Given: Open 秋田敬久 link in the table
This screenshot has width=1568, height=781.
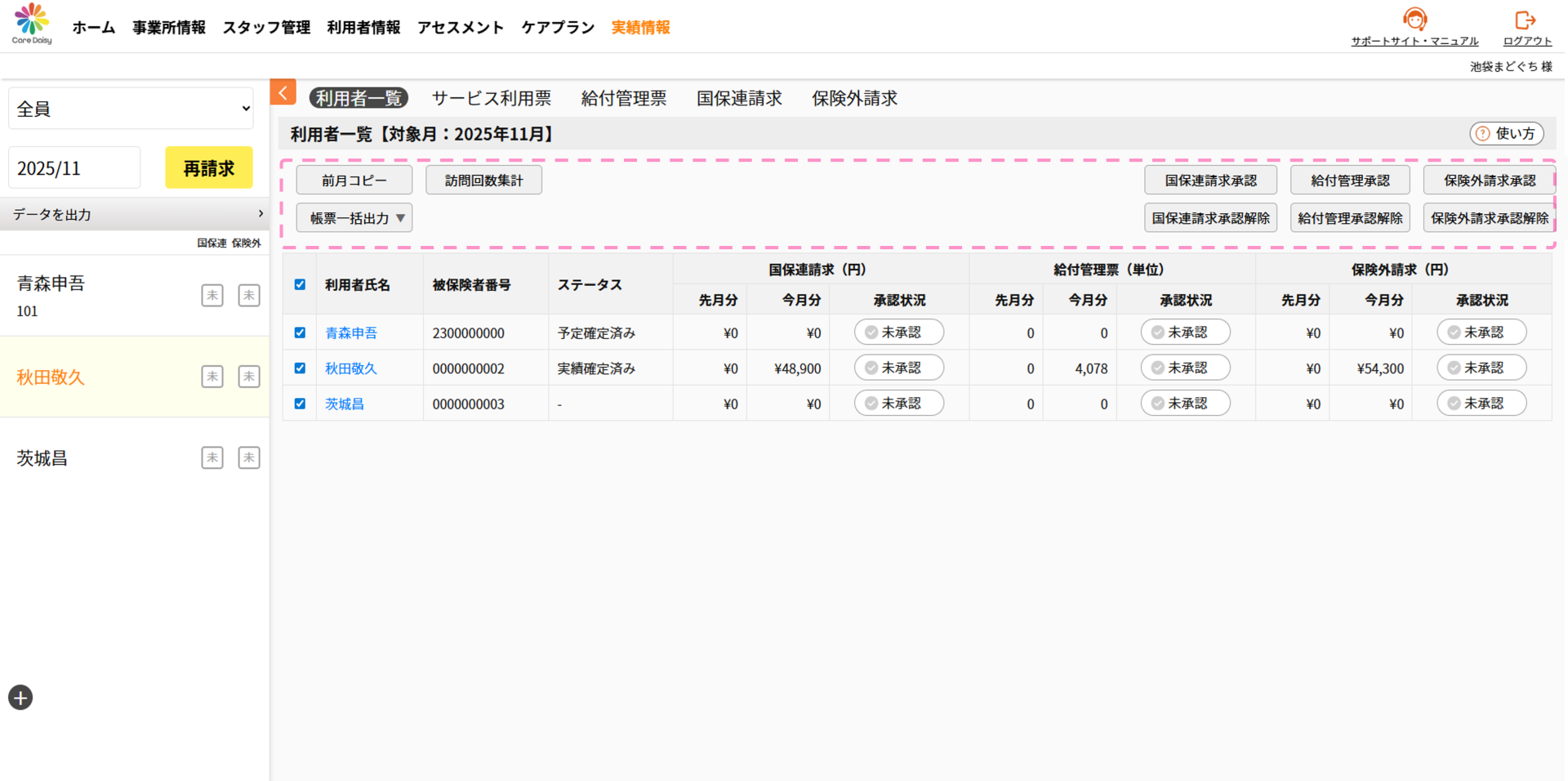Looking at the screenshot, I should pyautogui.click(x=351, y=368).
